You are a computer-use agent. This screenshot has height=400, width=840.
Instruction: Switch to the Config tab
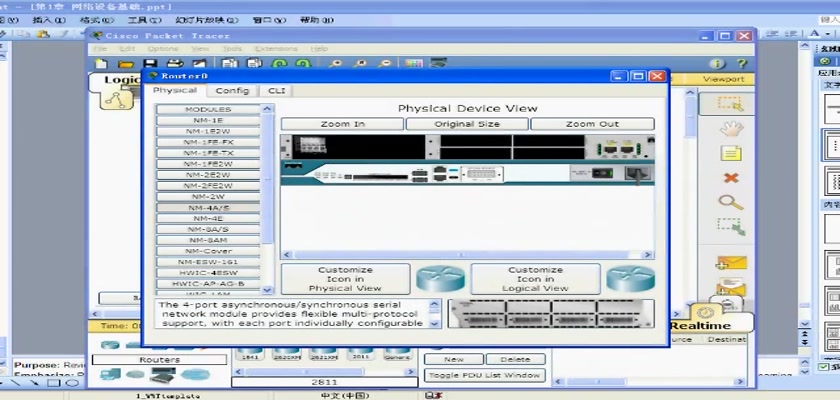click(232, 90)
